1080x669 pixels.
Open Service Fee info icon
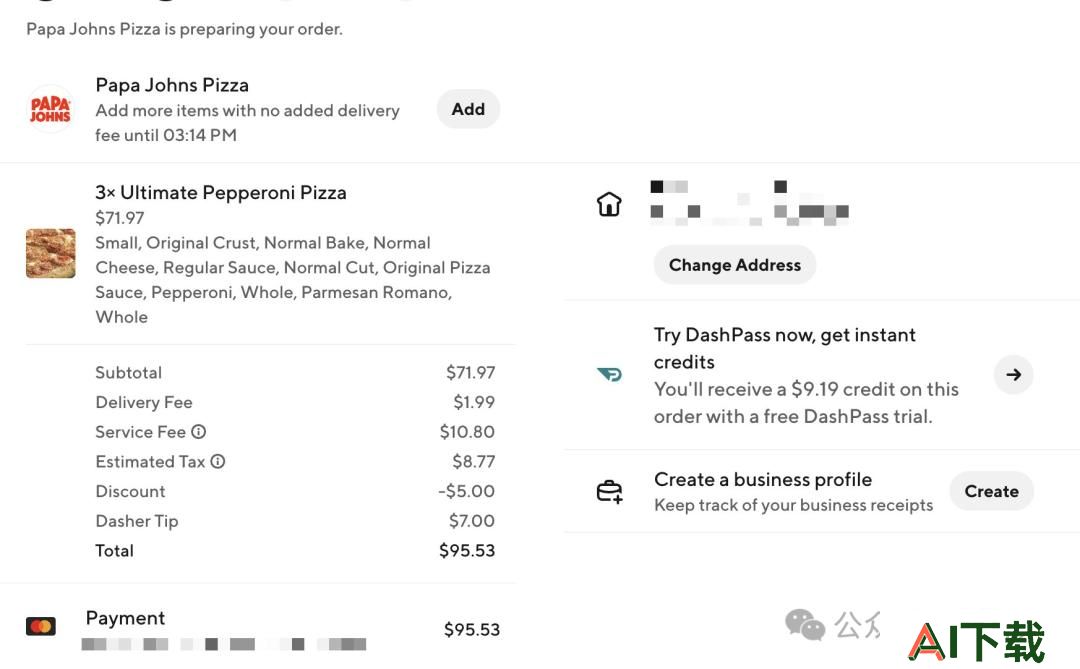(198, 431)
